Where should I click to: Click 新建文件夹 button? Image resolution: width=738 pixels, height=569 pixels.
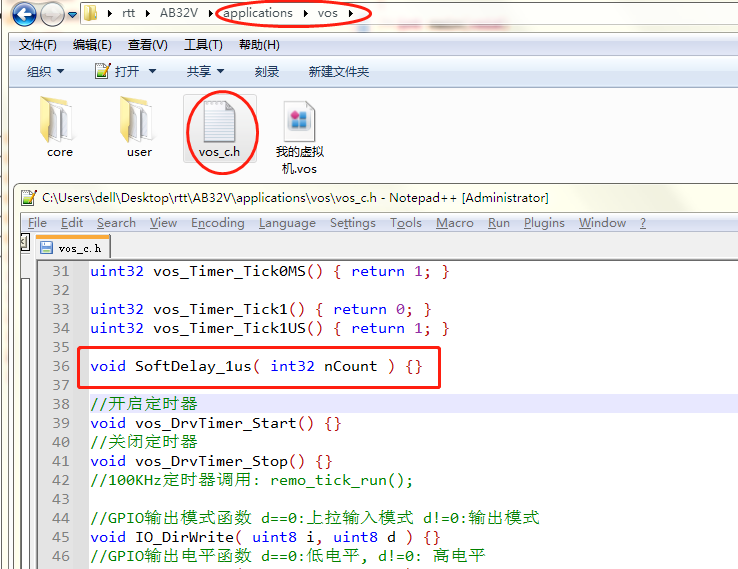tap(339, 72)
